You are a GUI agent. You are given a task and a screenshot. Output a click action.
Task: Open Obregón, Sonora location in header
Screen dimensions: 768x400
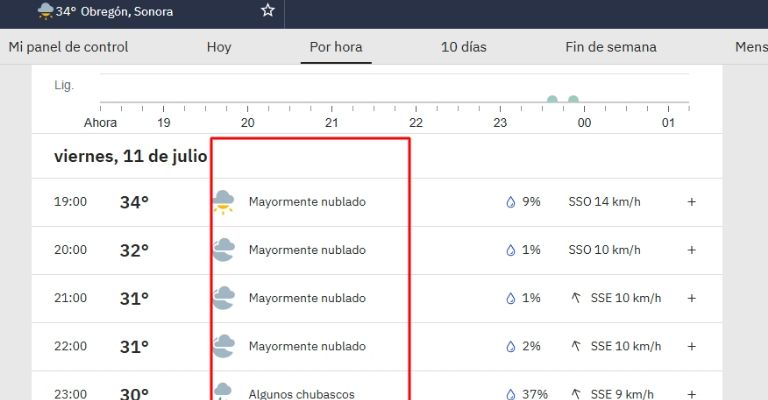point(127,11)
